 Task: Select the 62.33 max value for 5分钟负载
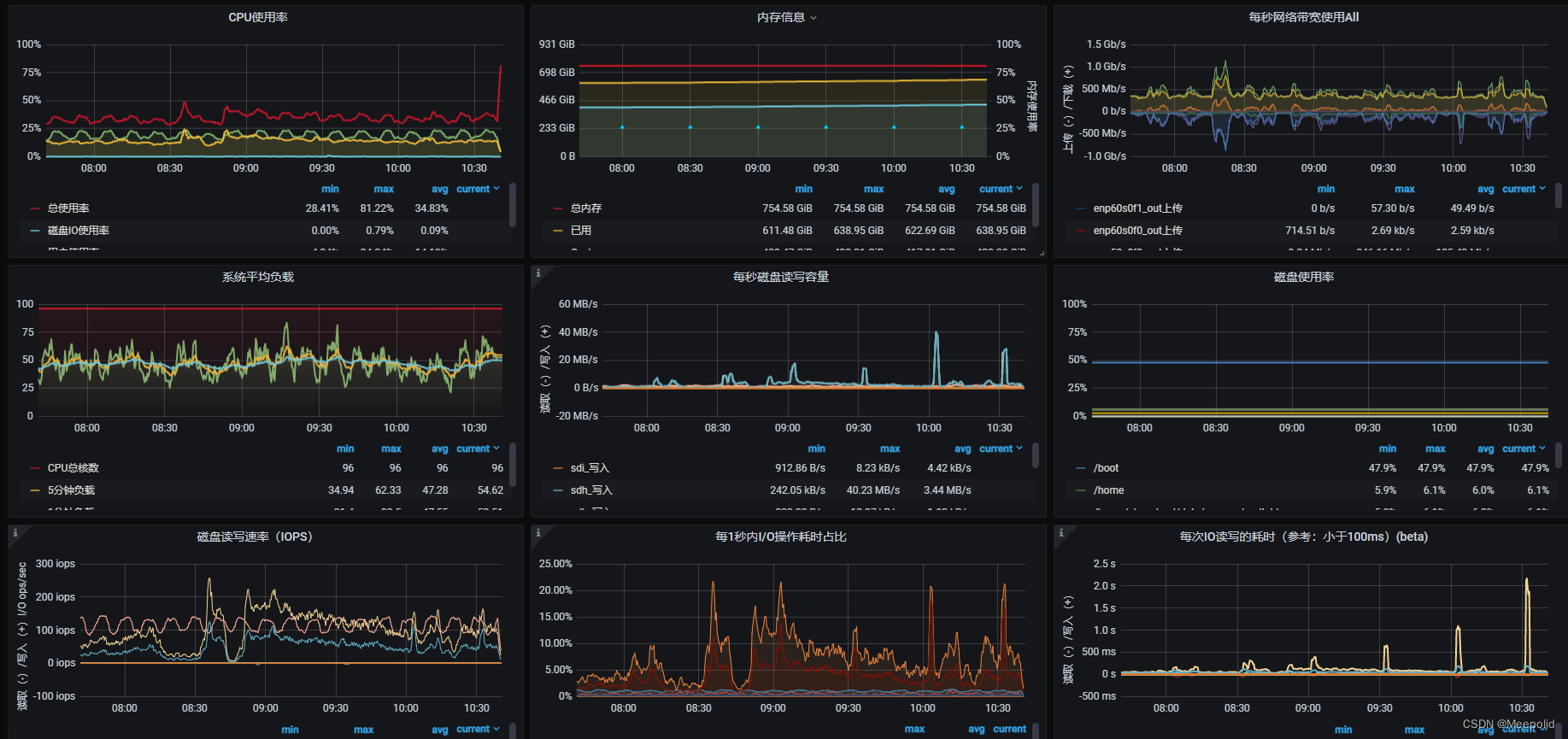[388, 490]
